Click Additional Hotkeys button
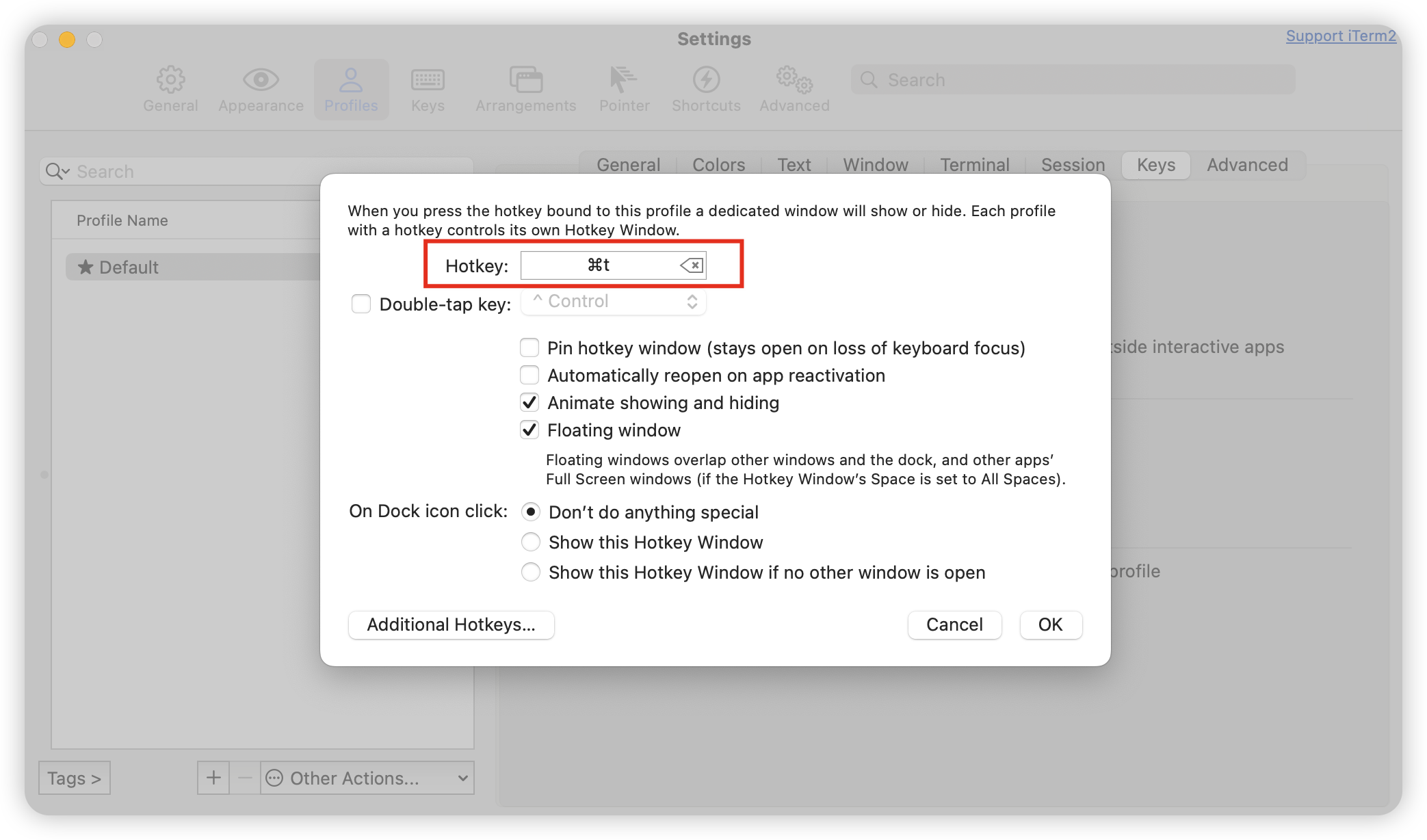The image size is (1427, 840). tap(451, 625)
